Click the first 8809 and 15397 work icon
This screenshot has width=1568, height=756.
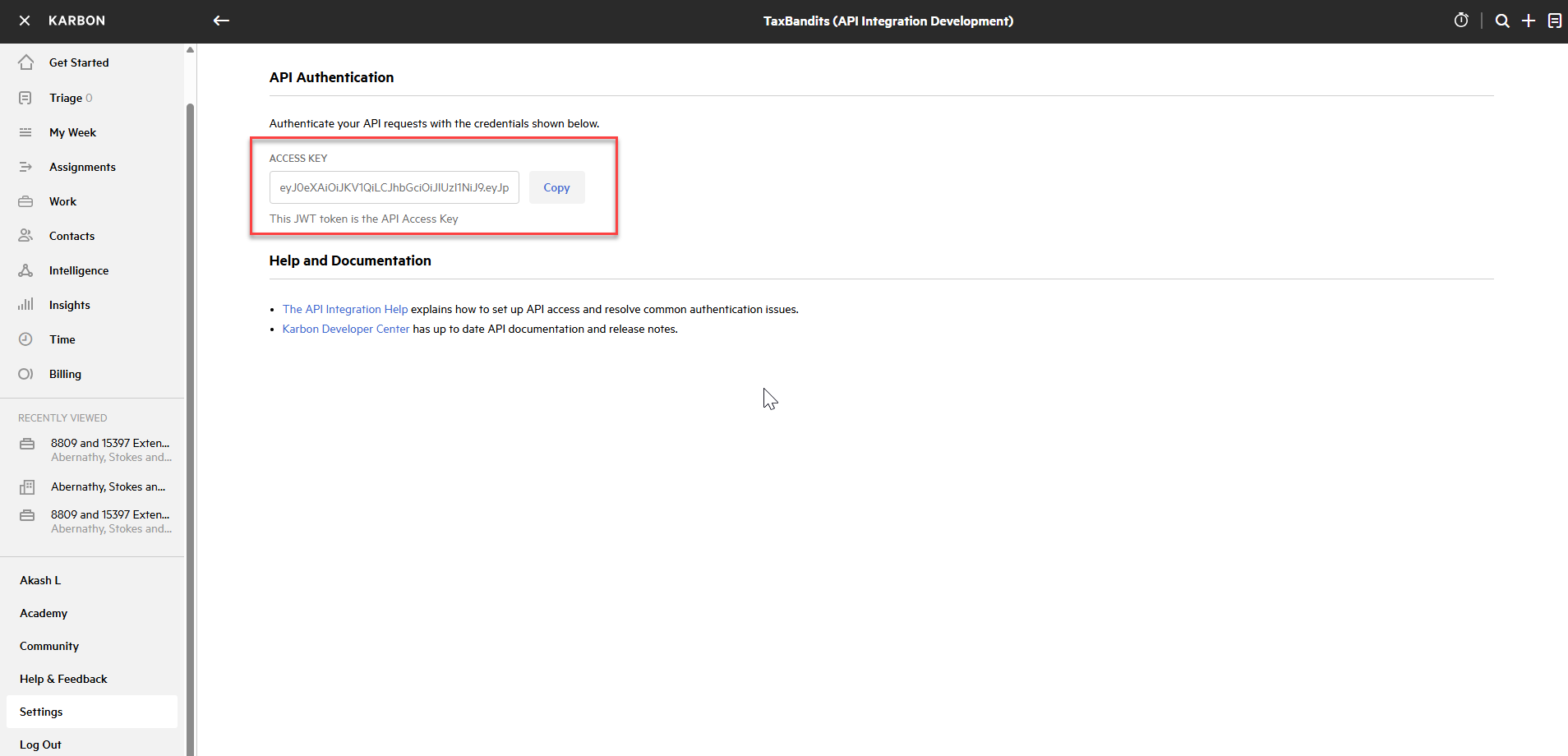point(27,444)
